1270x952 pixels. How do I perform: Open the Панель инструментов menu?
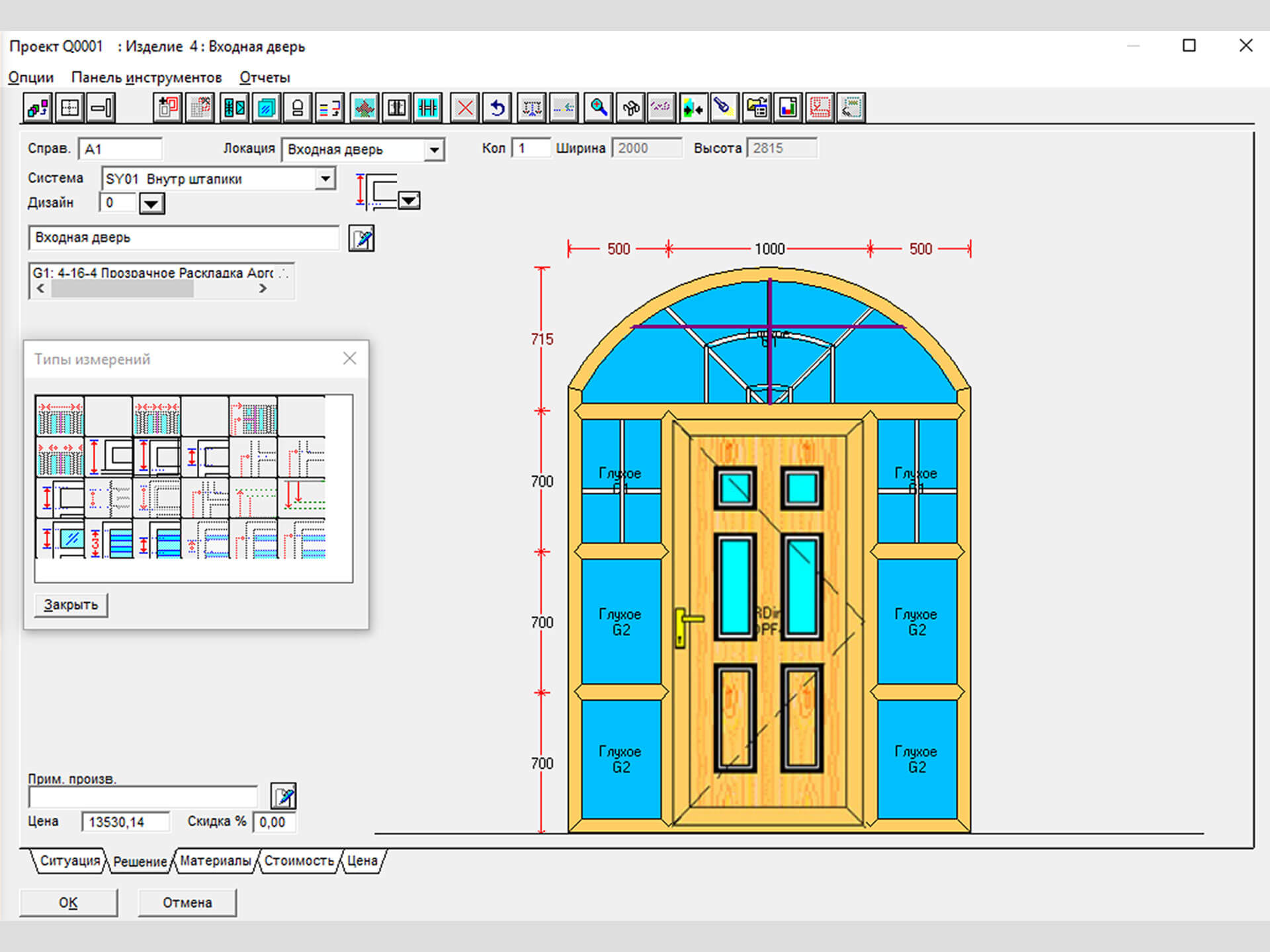[x=146, y=77]
